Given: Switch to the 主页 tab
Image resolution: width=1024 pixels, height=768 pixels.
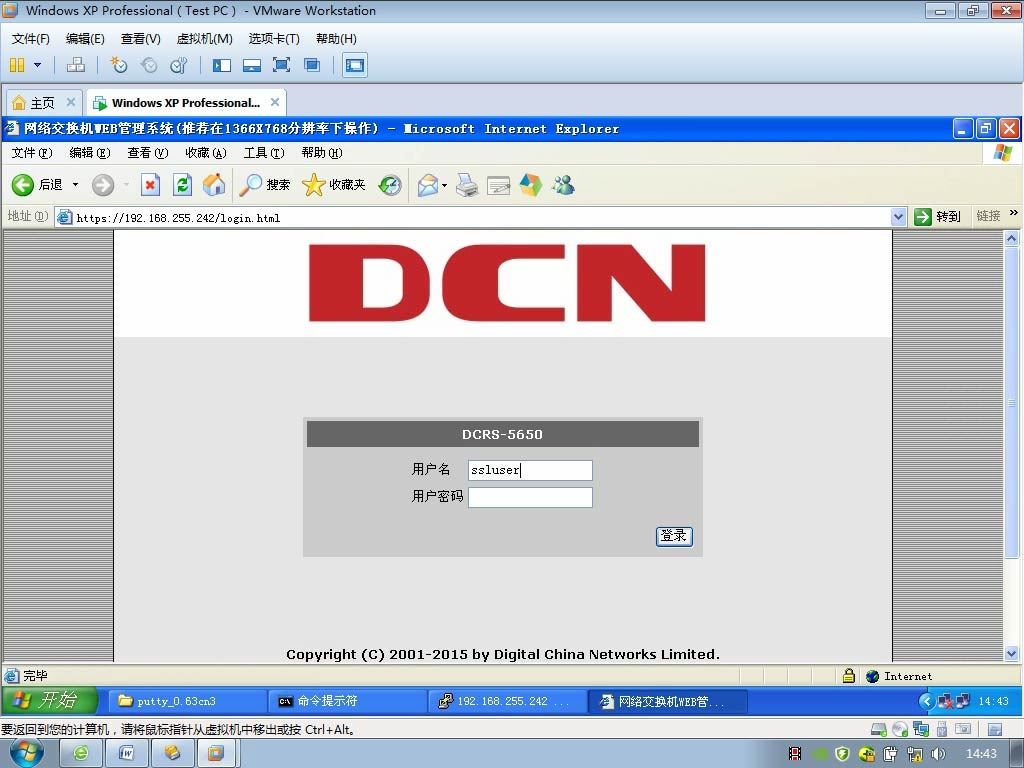Looking at the screenshot, I should click(x=42, y=103).
